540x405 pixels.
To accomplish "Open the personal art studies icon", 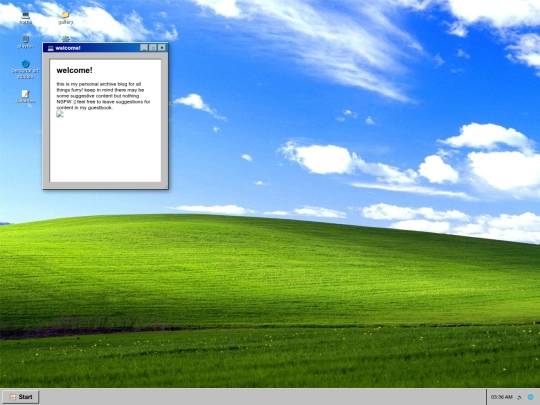I will coord(25,69).
